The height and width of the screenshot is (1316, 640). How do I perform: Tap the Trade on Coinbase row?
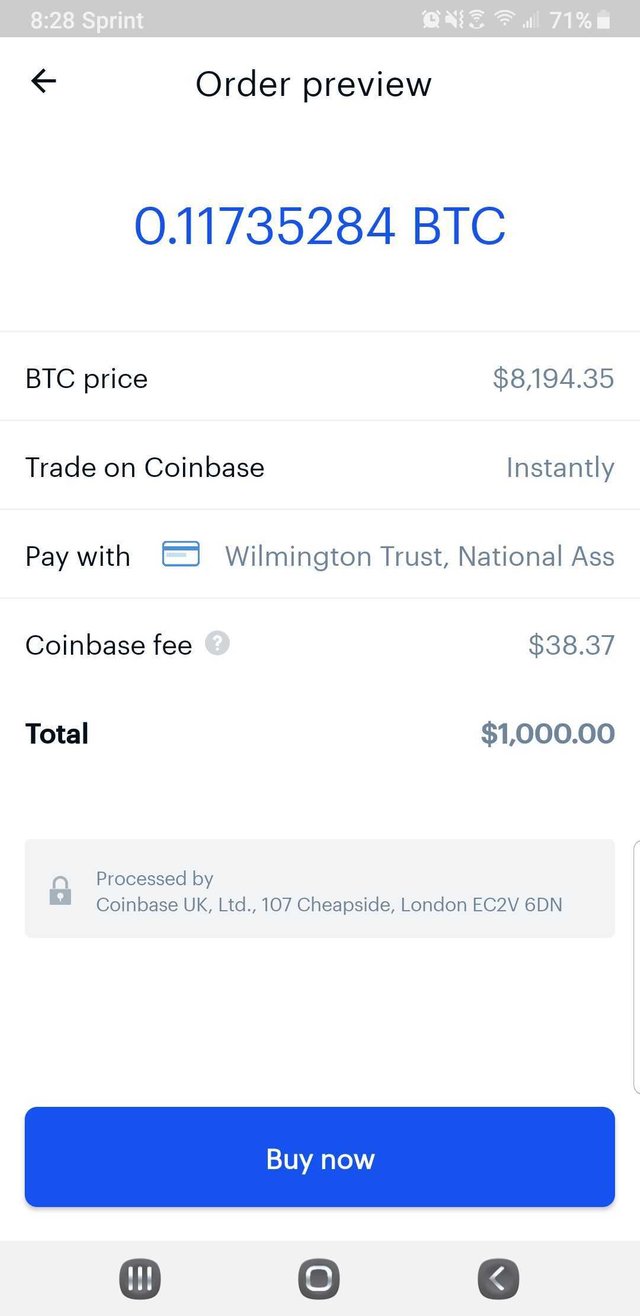pos(320,467)
